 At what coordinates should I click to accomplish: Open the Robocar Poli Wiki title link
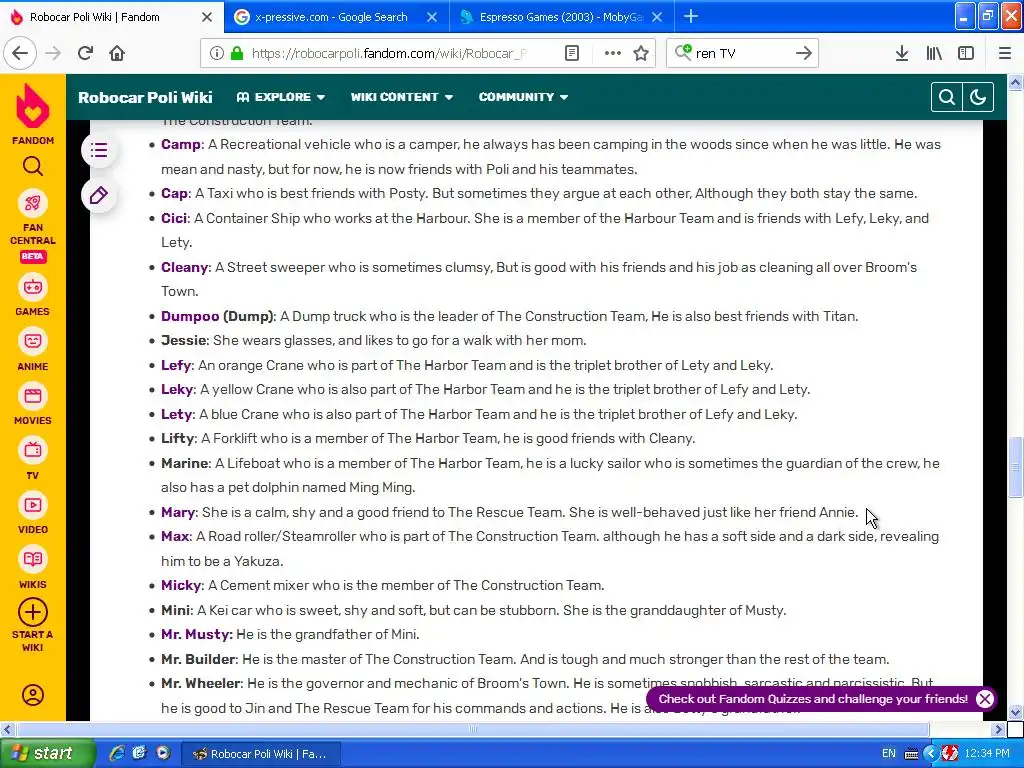point(145,97)
